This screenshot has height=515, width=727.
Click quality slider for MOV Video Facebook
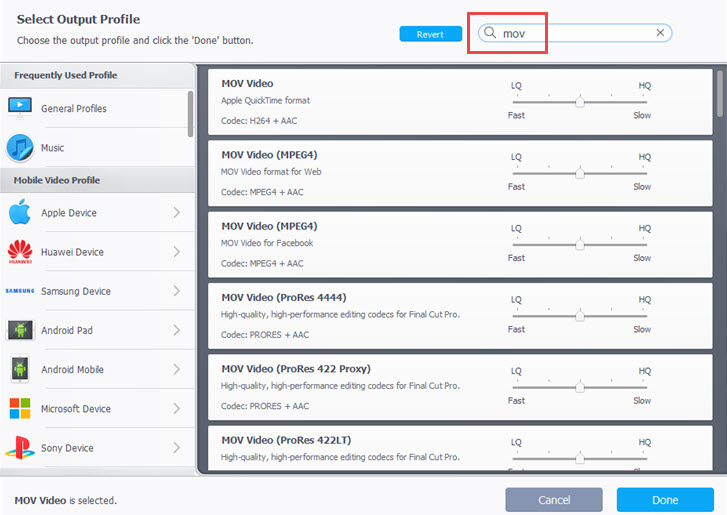tap(580, 244)
